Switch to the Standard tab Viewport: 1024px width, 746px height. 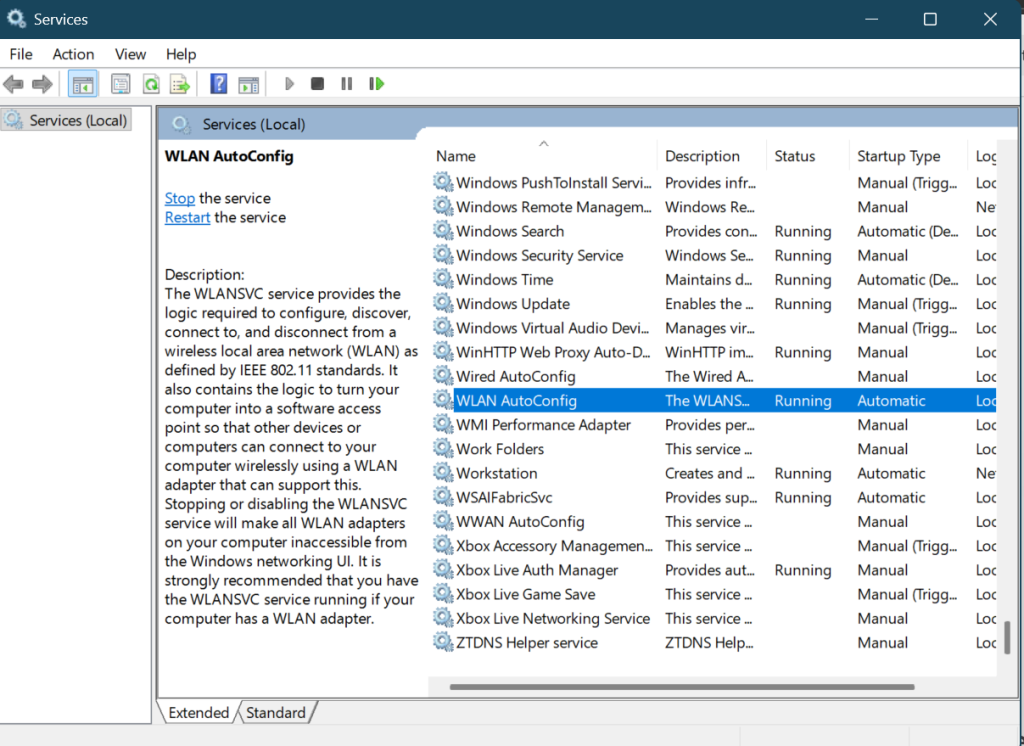click(x=276, y=712)
